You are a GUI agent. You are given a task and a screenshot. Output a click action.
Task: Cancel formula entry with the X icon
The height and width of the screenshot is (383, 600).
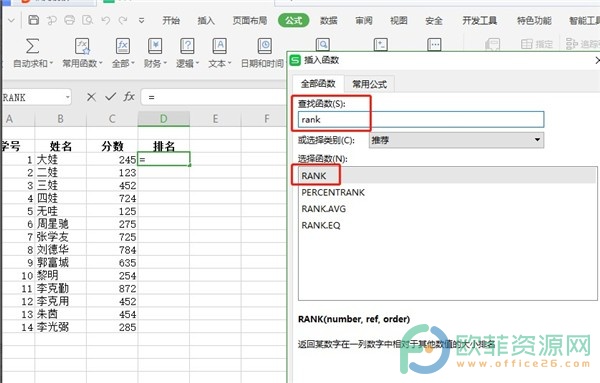coord(91,97)
